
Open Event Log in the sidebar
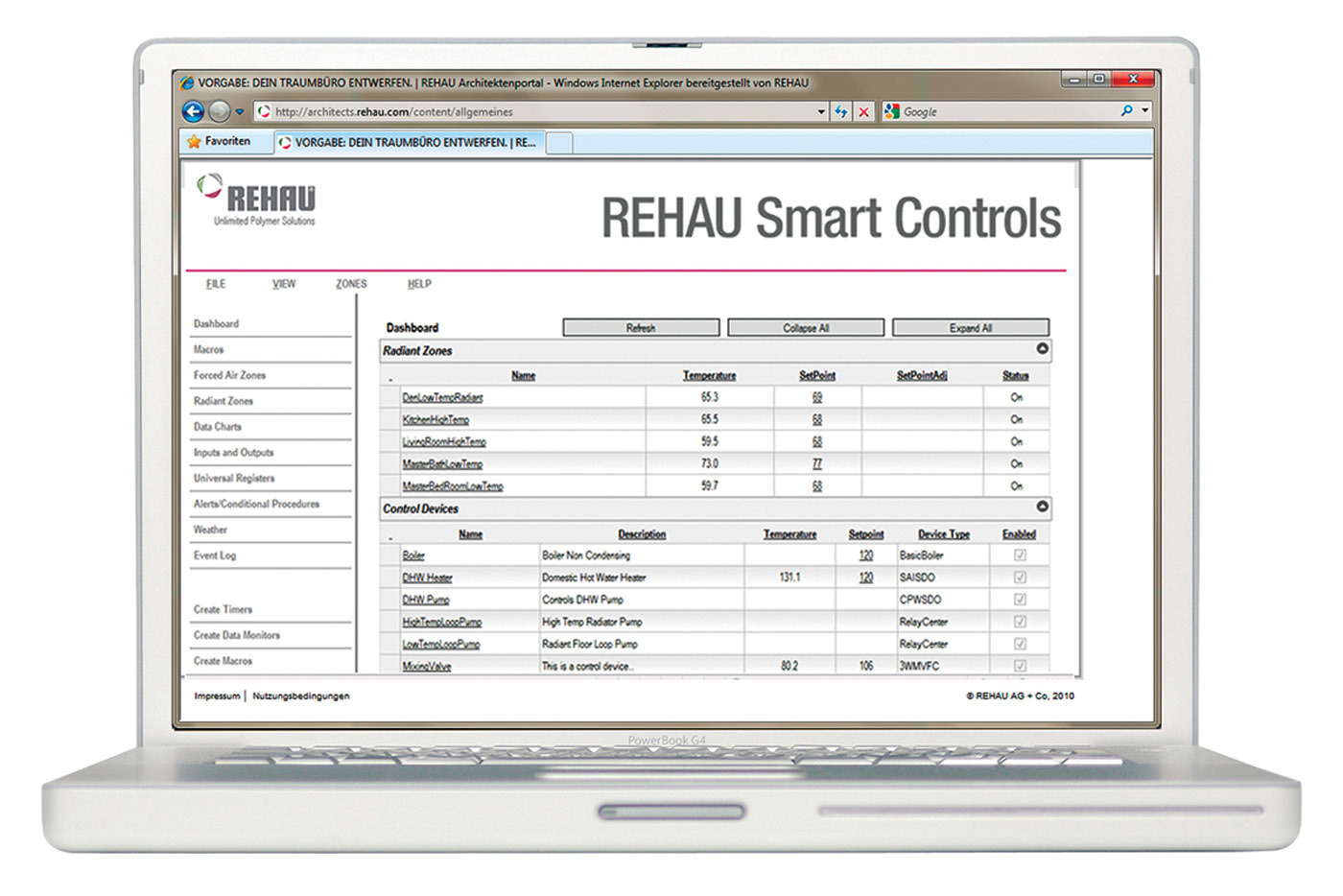tap(214, 556)
